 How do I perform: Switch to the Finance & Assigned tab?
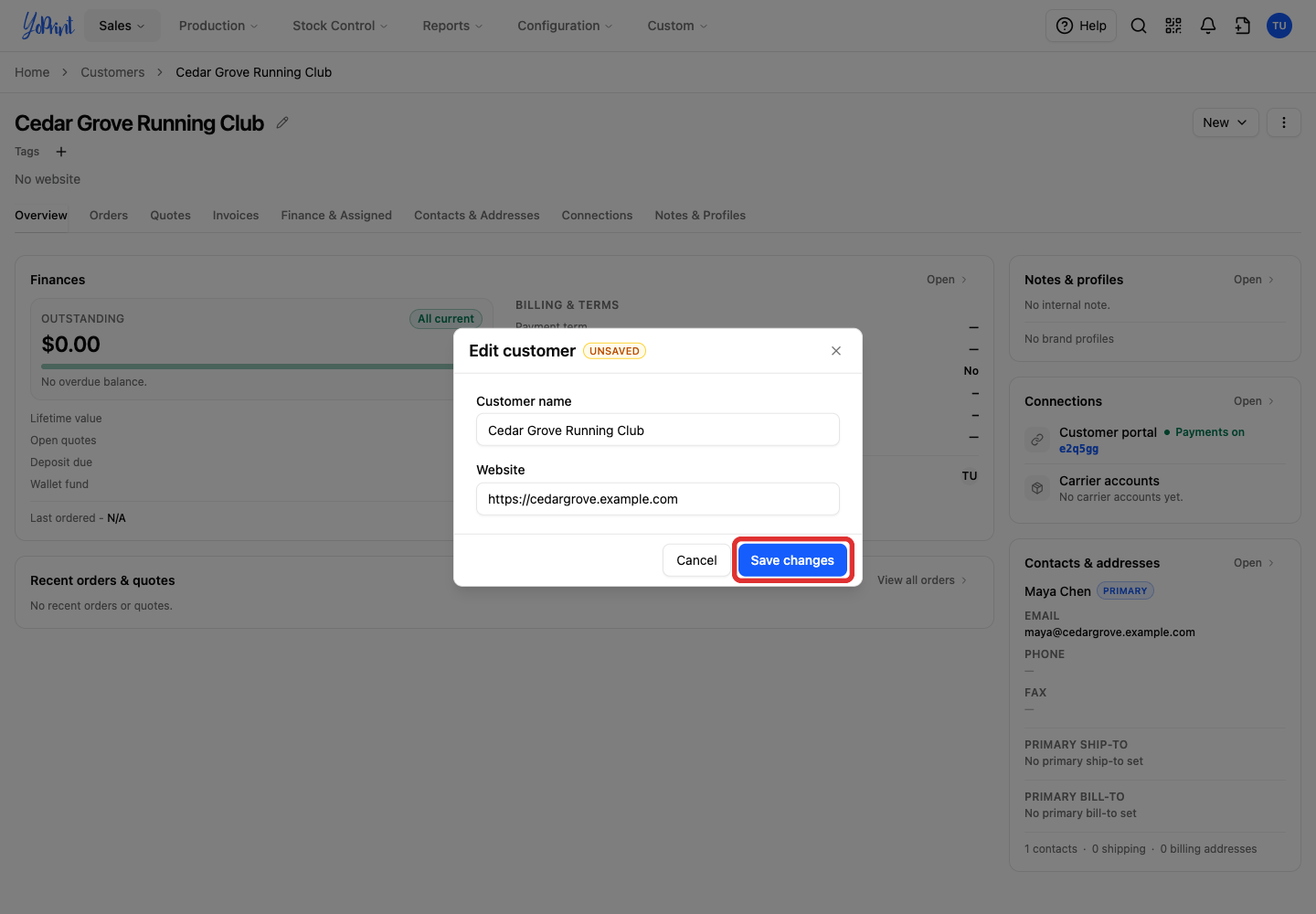click(x=336, y=216)
